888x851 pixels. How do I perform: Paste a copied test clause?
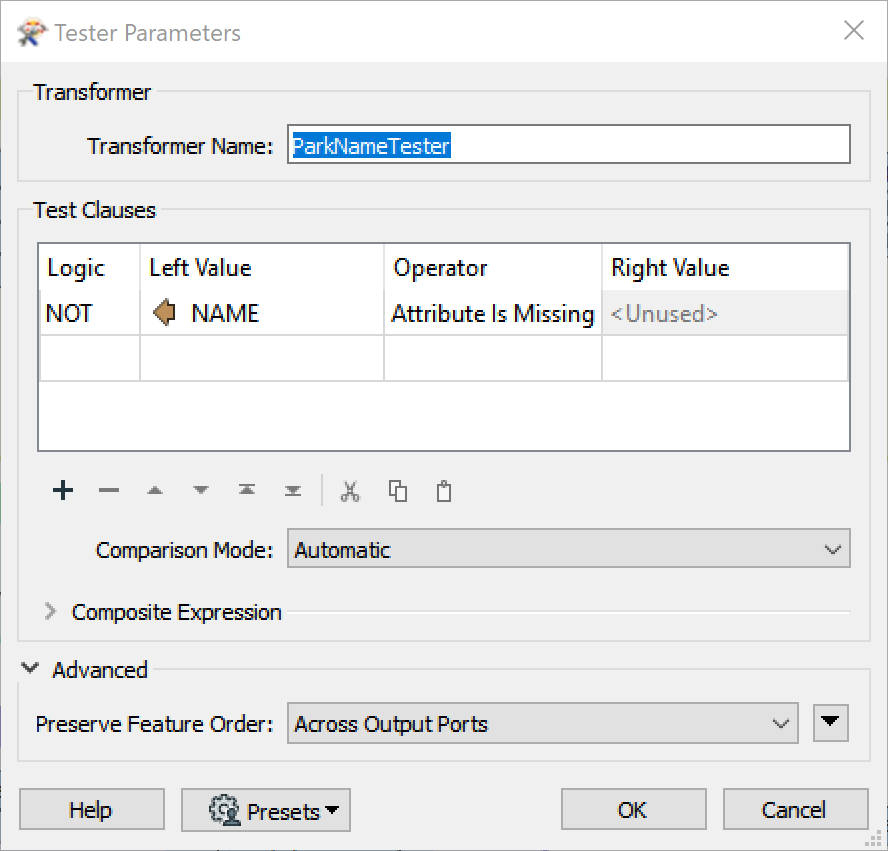(443, 490)
